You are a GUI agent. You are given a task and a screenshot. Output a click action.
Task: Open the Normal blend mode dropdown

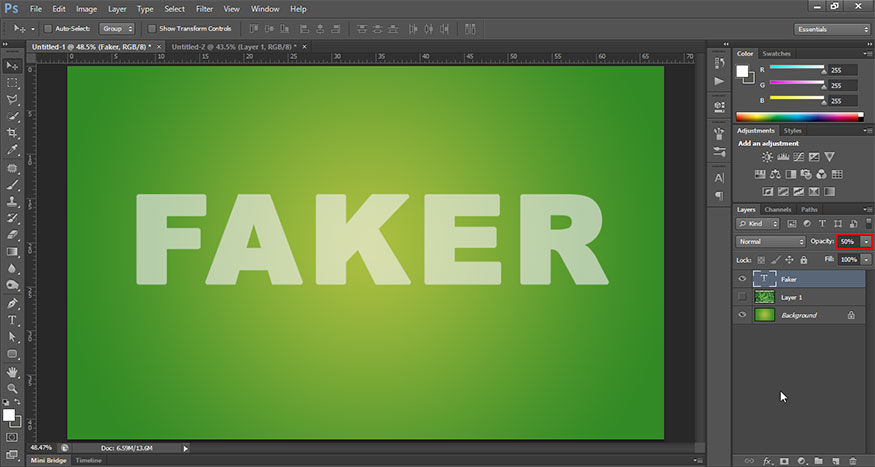click(x=770, y=242)
